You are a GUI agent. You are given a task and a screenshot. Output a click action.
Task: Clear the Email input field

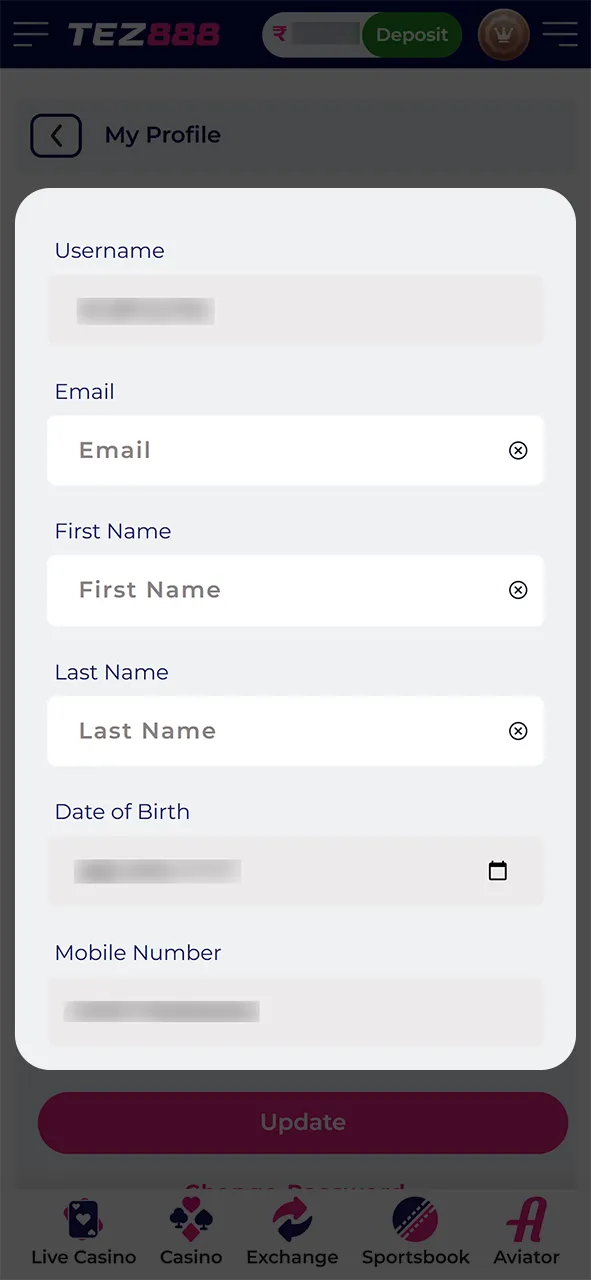518,450
